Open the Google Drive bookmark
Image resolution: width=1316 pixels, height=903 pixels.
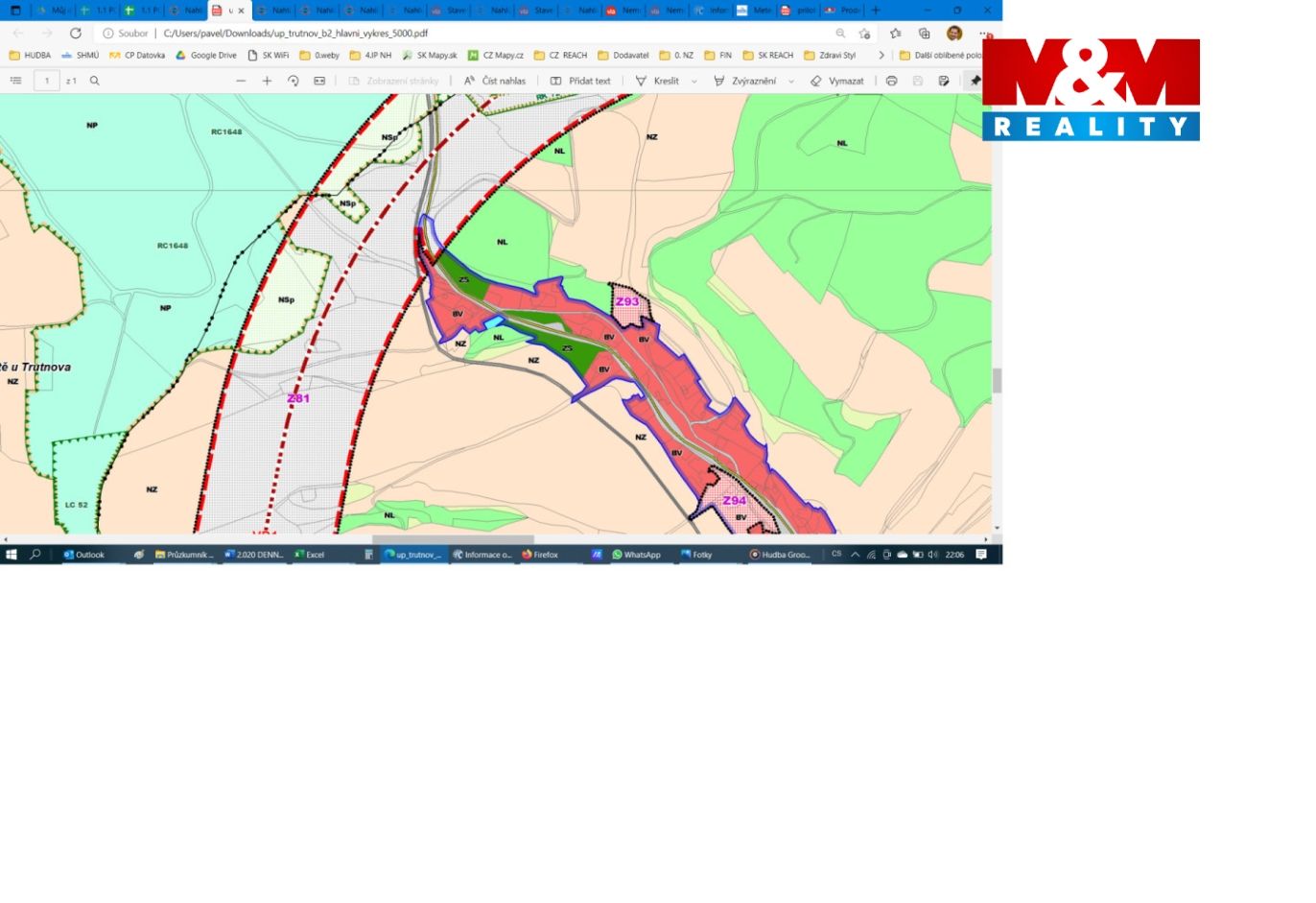pos(205,56)
